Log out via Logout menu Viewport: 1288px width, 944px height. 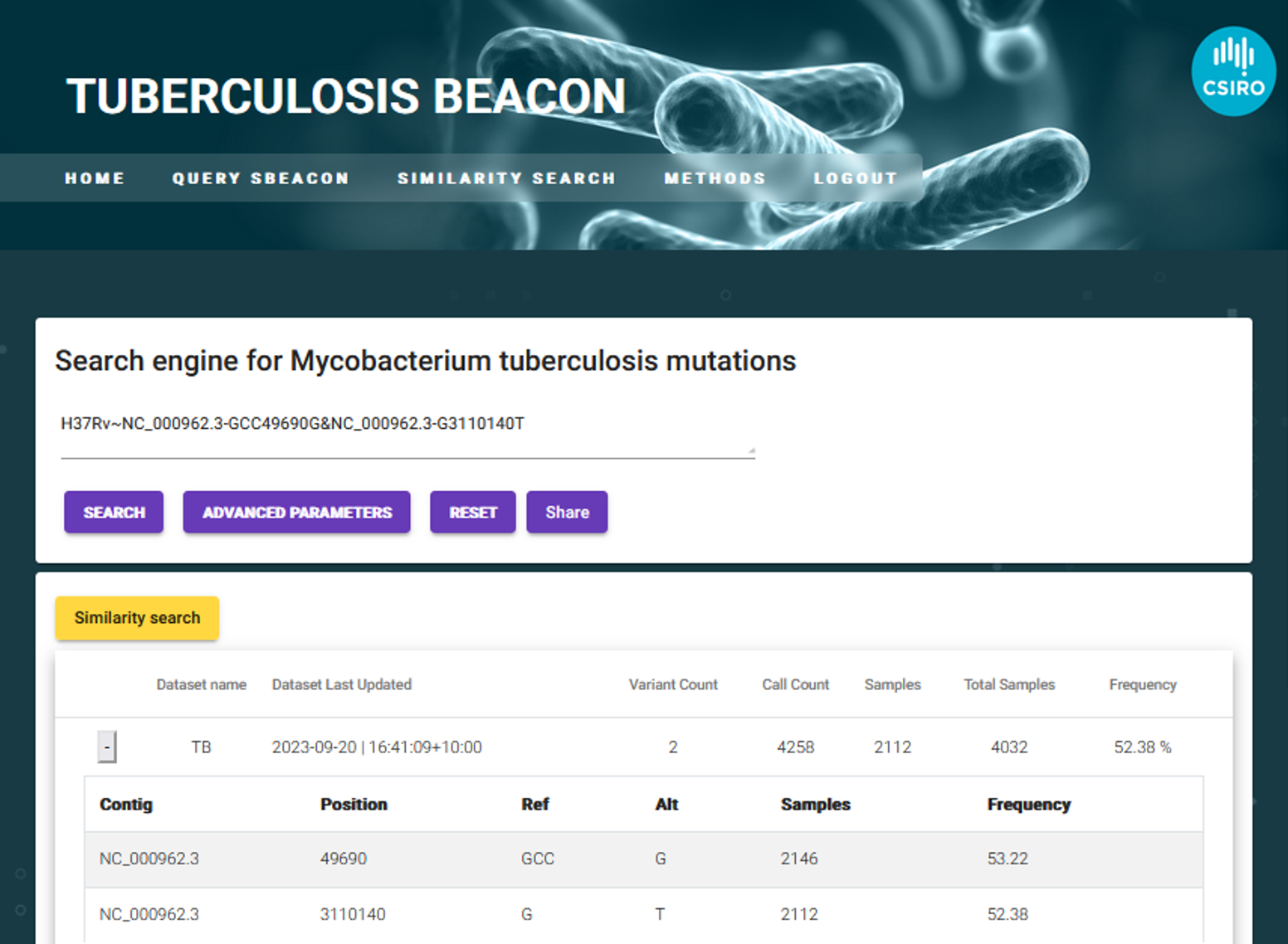856,178
